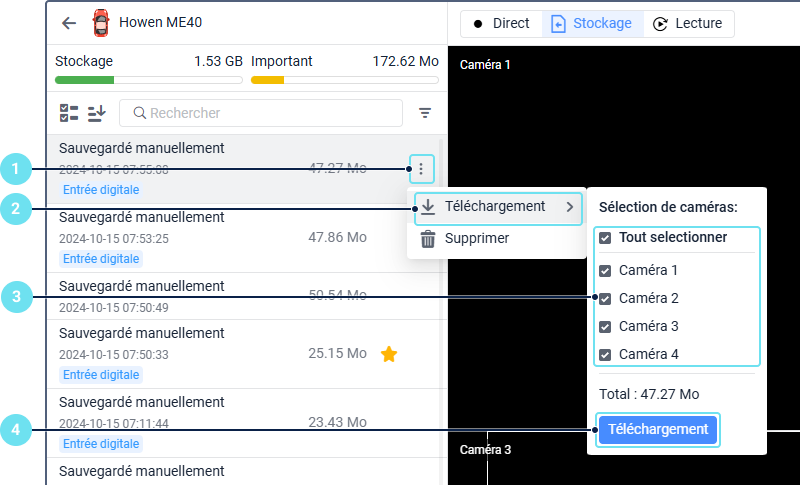The height and width of the screenshot is (485, 800).
Task: Disable the Caméra 1 checkbox
Action: click(605, 271)
